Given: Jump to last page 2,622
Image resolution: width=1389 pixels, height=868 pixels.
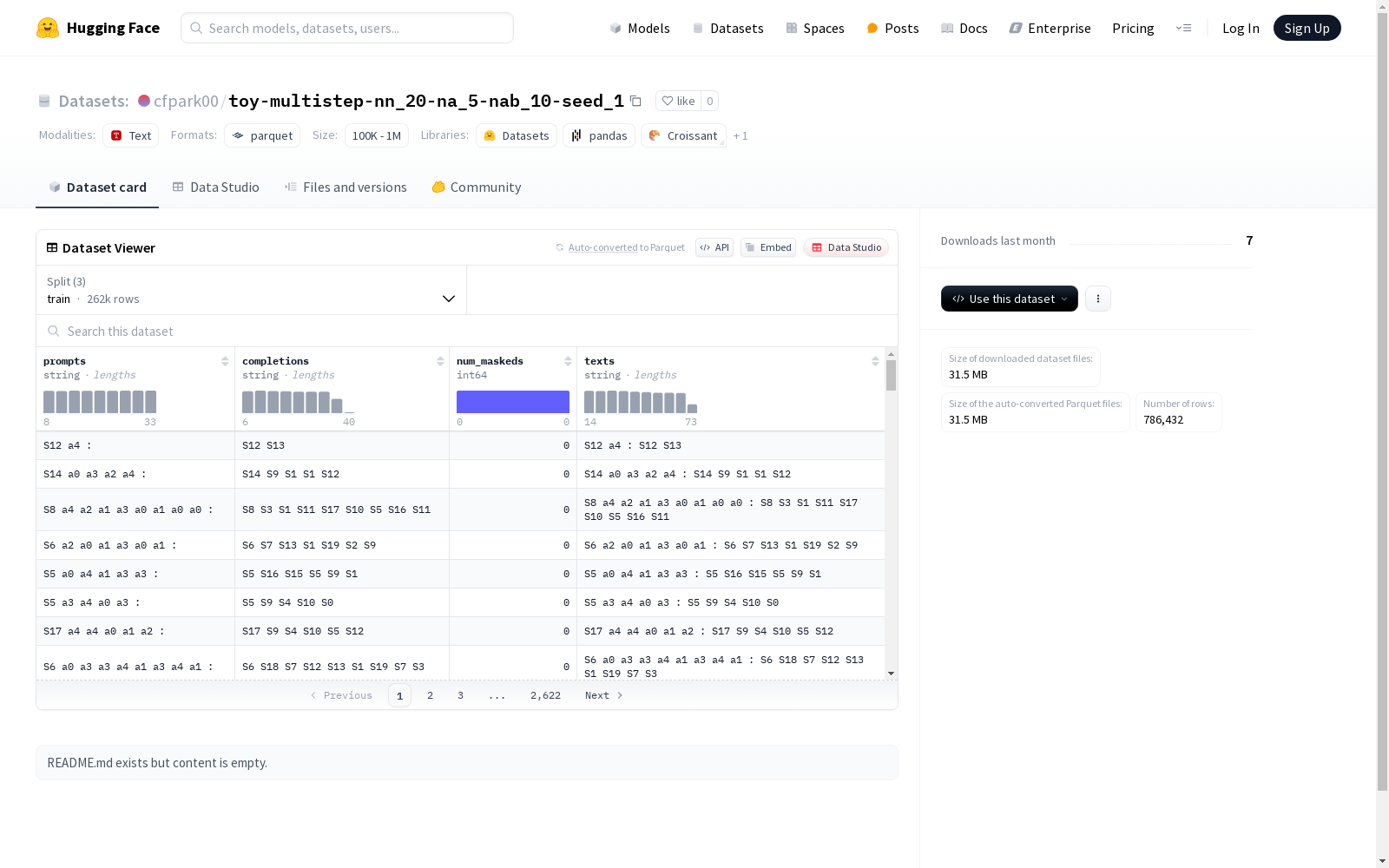Looking at the screenshot, I should (x=545, y=695).
